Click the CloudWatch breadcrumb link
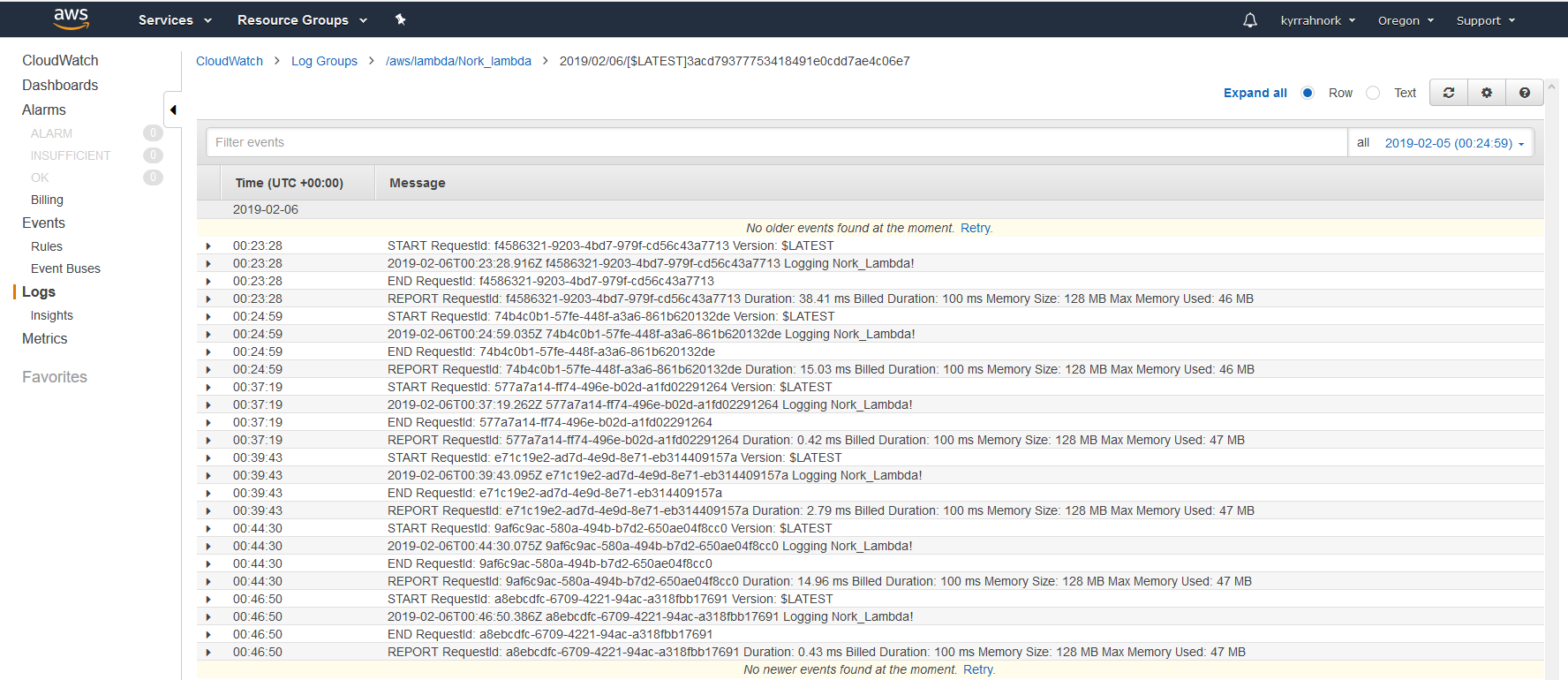 click(x=230, y=61)
